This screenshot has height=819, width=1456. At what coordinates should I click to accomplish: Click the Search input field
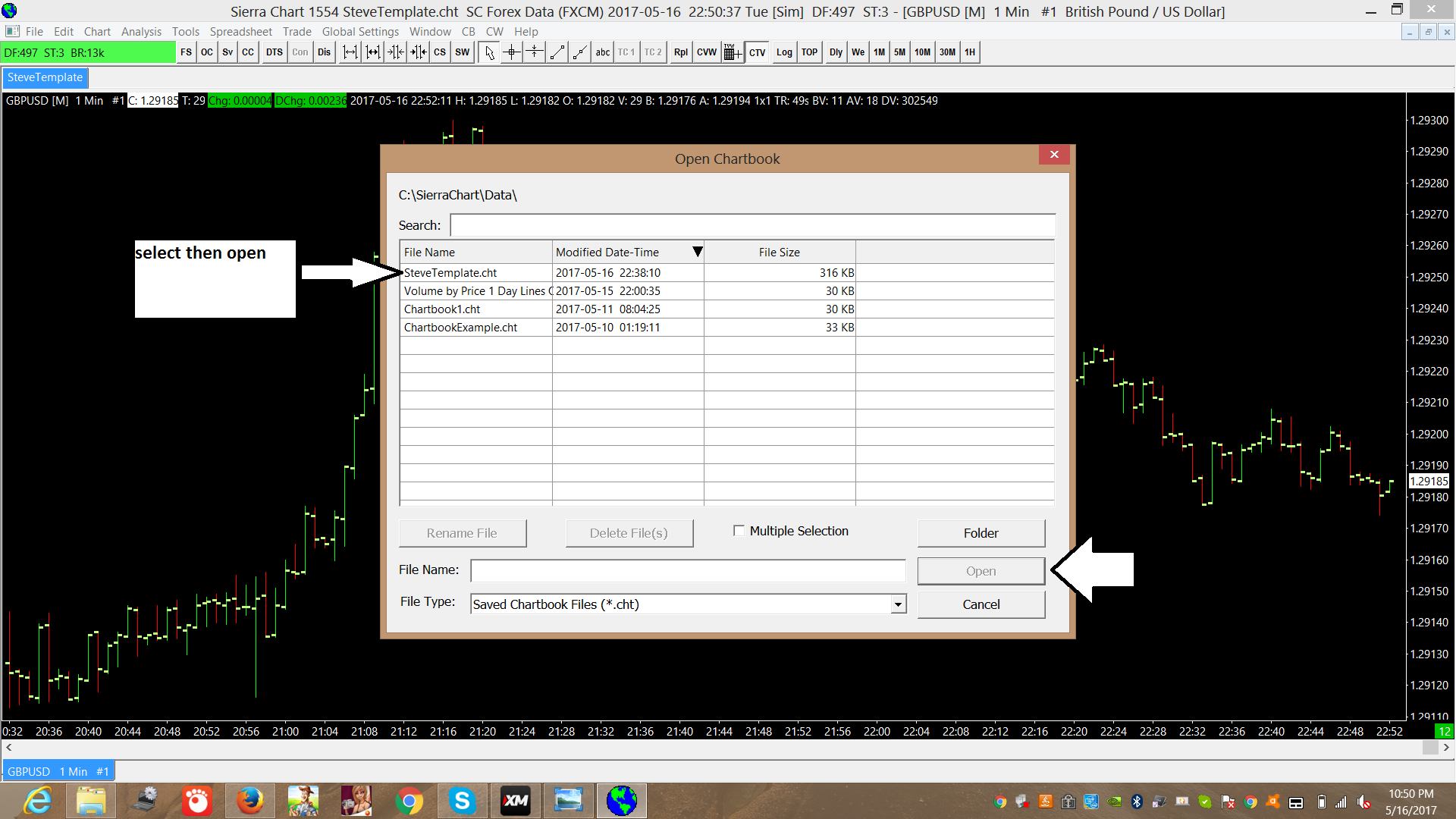coord(752,225)
